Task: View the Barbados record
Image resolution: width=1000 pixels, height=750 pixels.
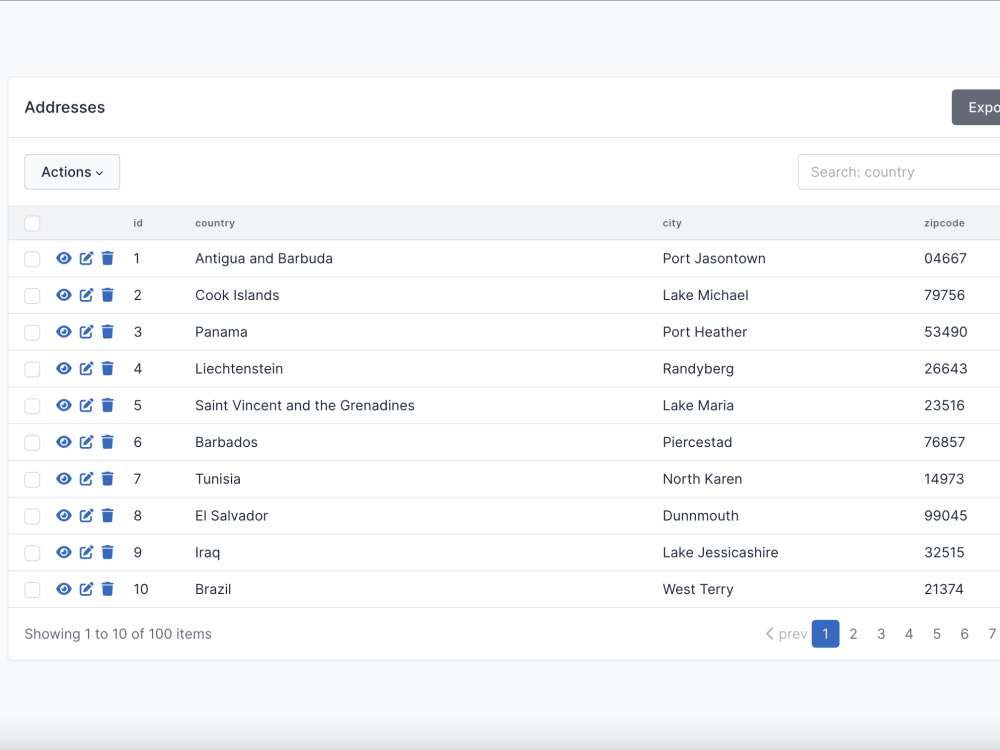Action: pyautogui.click(x=64, y=442)
